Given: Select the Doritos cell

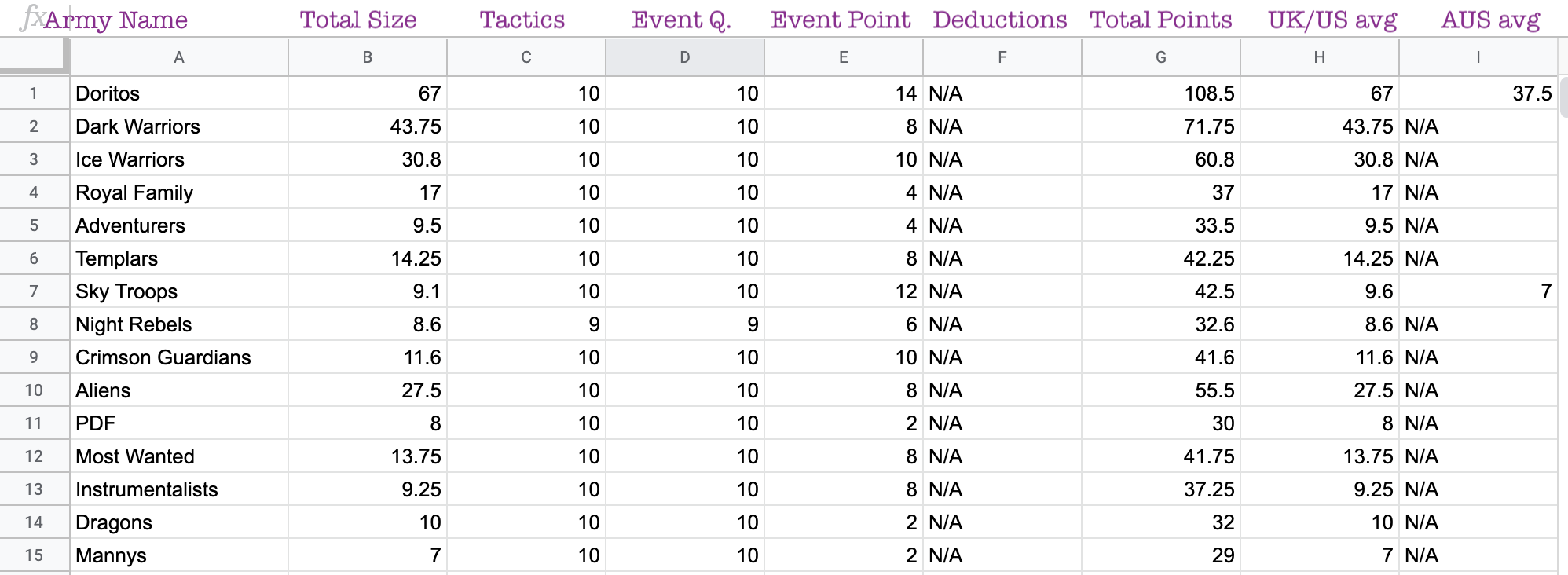Looking at the screenshot, I should click(x=179, y=93).
